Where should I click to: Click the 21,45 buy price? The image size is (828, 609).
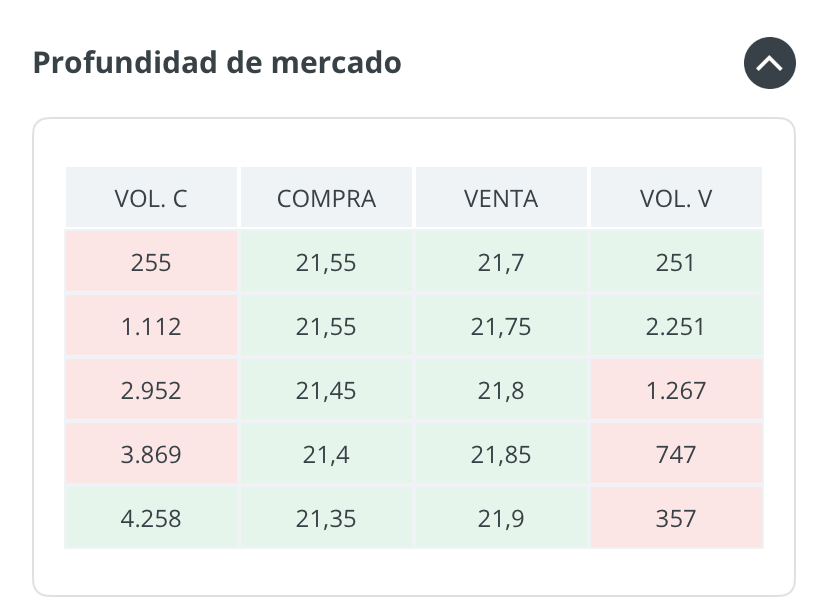tap(326, 391)
